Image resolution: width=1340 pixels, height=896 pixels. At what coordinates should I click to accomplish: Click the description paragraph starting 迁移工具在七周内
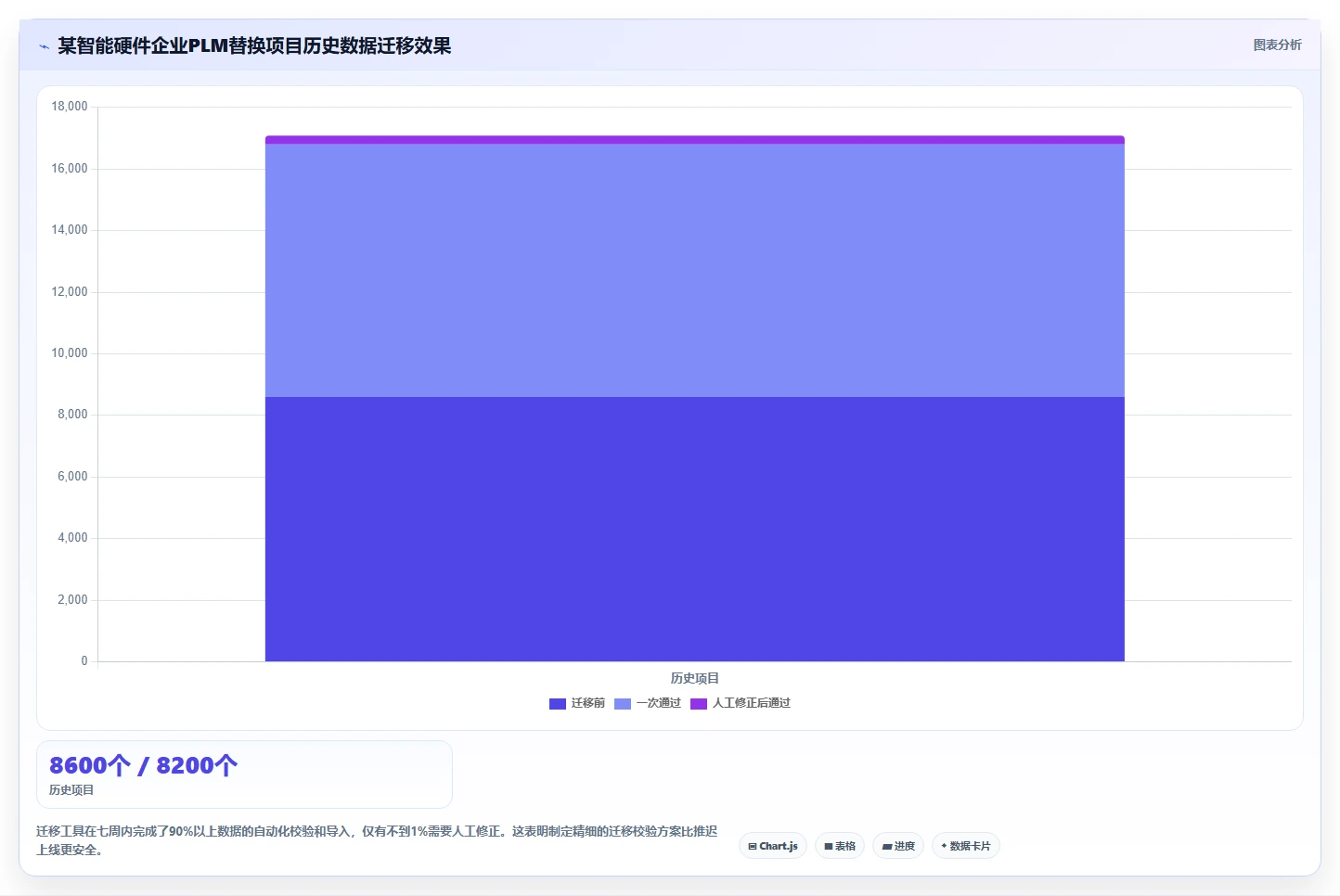pyautogui.click(x=377, y=840)
